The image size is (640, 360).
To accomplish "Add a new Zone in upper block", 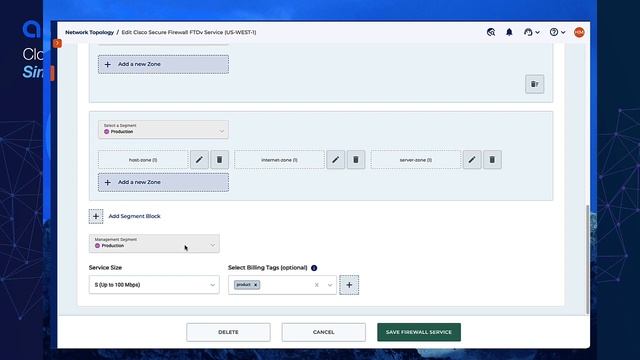I will (x=163, y=64).
